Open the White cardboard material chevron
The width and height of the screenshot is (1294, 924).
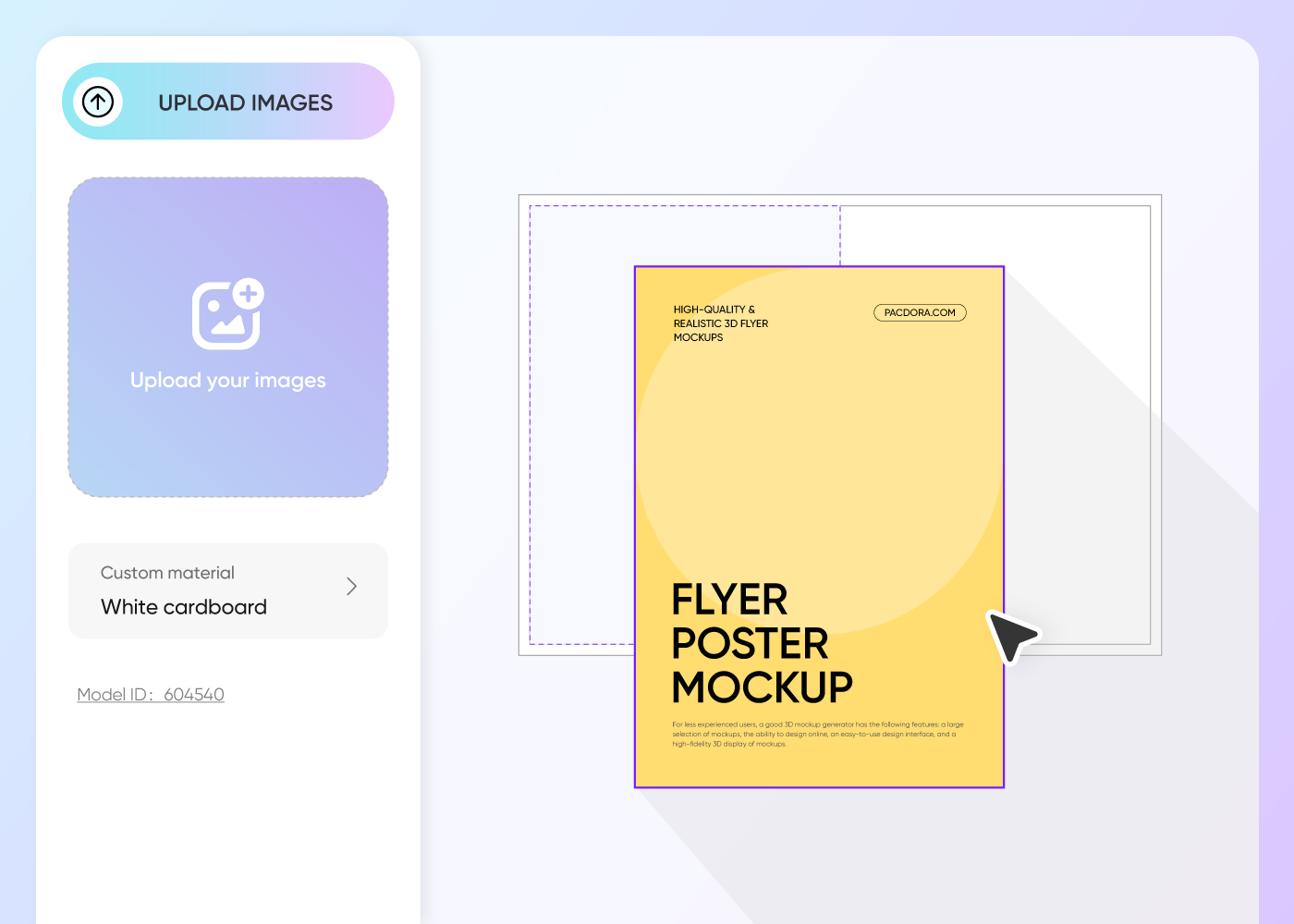350,587
